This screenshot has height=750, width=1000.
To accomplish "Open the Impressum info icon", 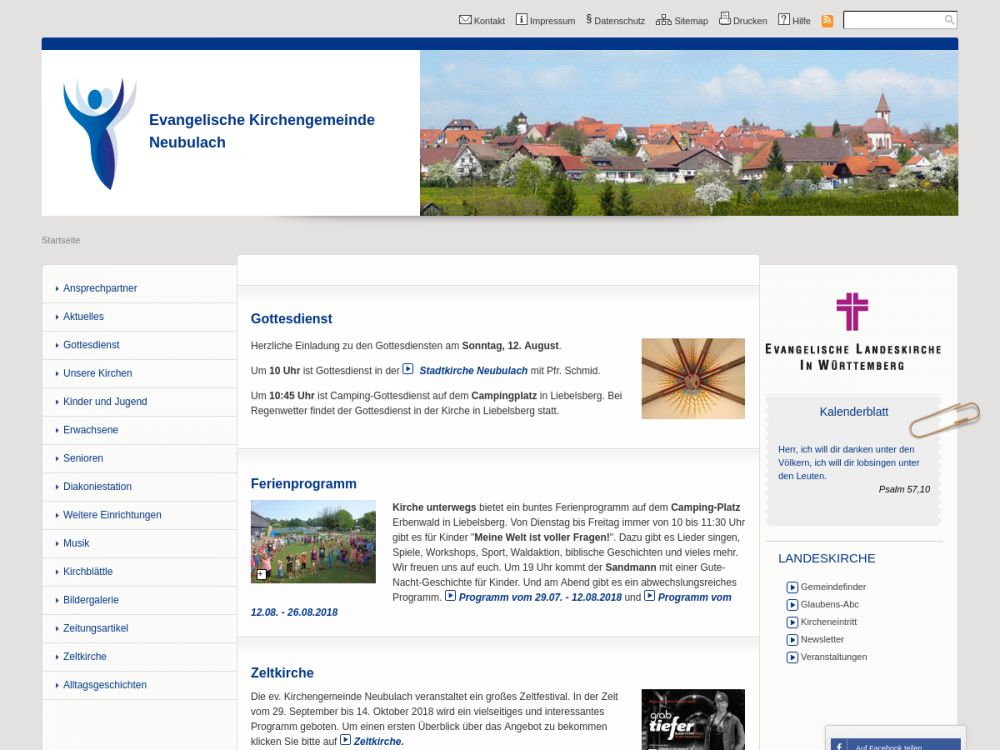I will [521, 20].
